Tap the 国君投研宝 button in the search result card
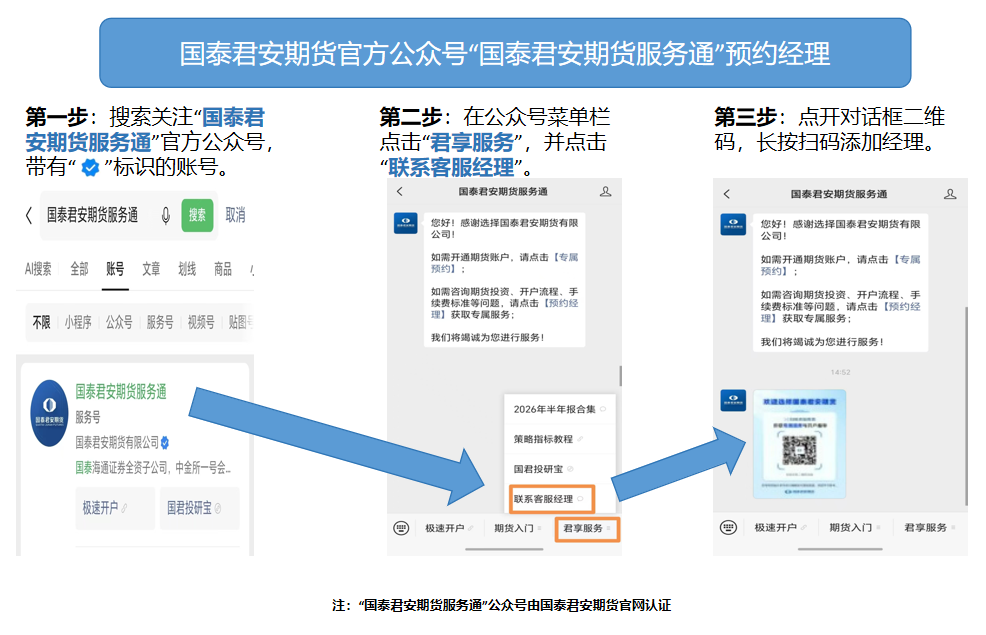986x635 pixels. coord(199,508)
